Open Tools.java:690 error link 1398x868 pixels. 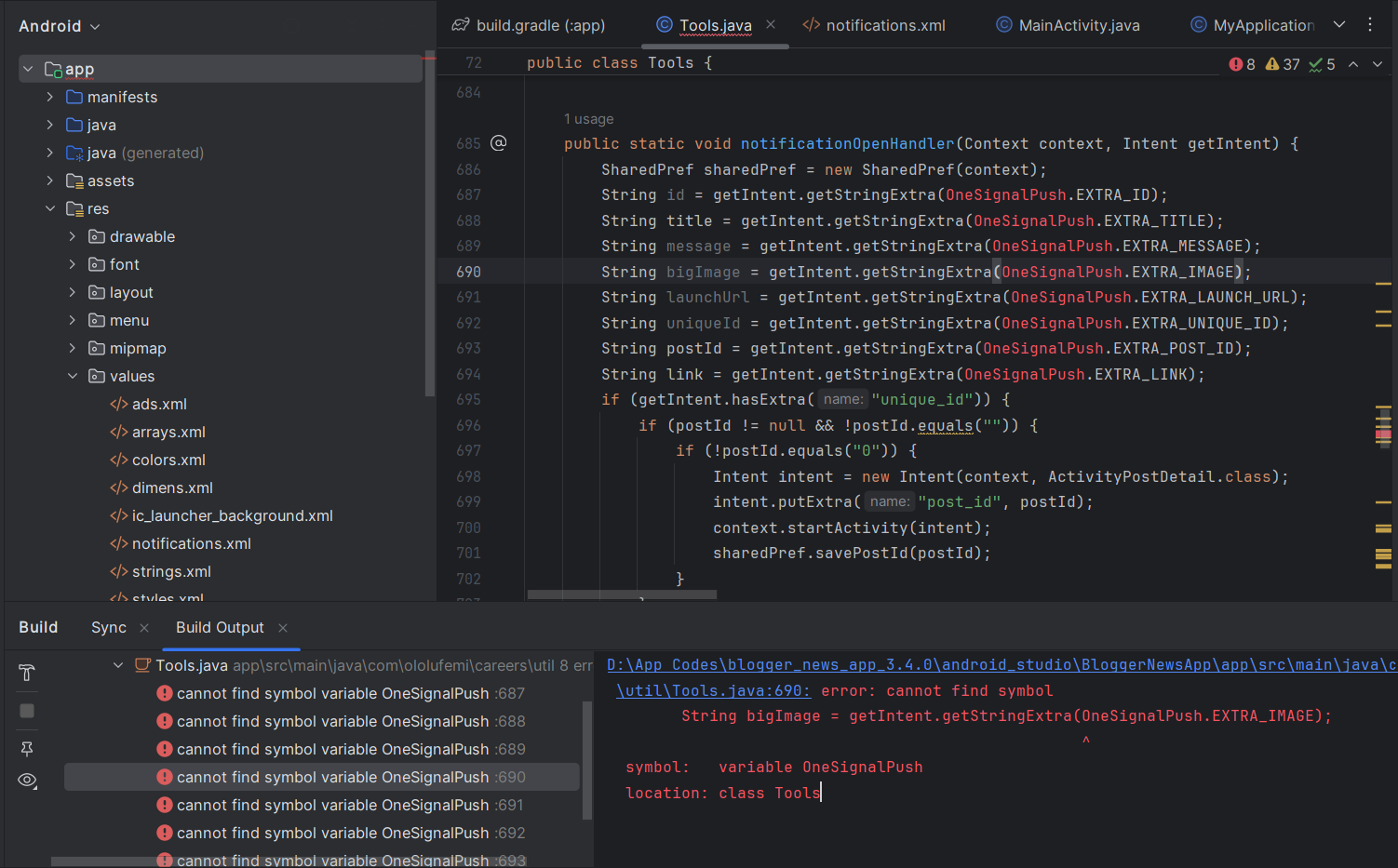click(x=714, y=690)
